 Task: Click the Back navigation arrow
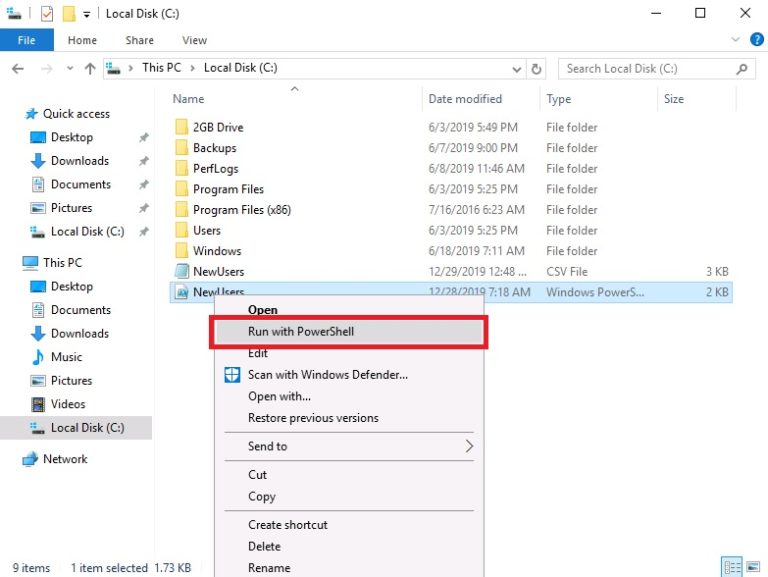coord(18,69)
